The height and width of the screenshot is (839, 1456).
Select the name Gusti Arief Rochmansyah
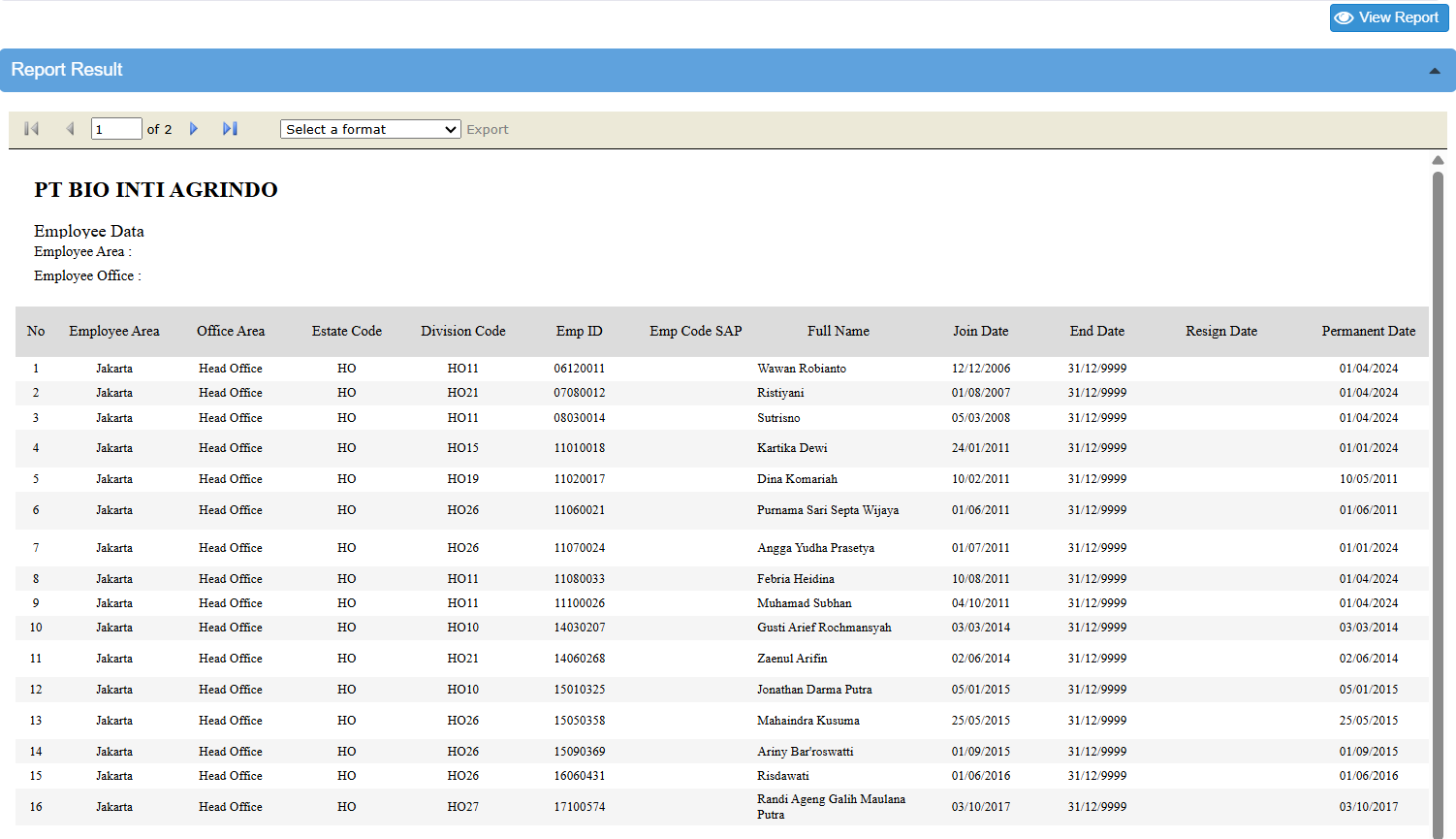point(824,628)
